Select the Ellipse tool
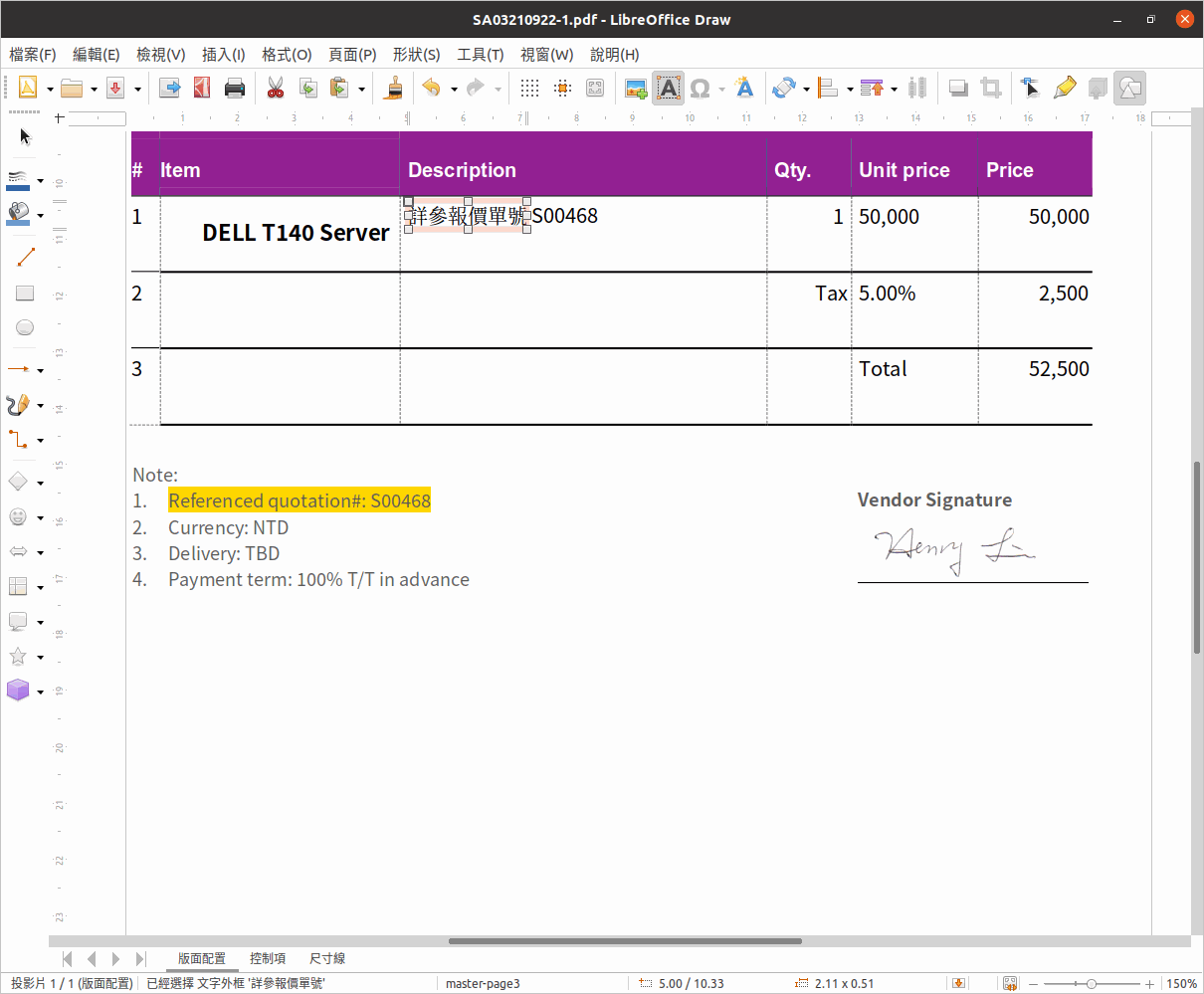 pyautogui.click(x=25, y=326)
